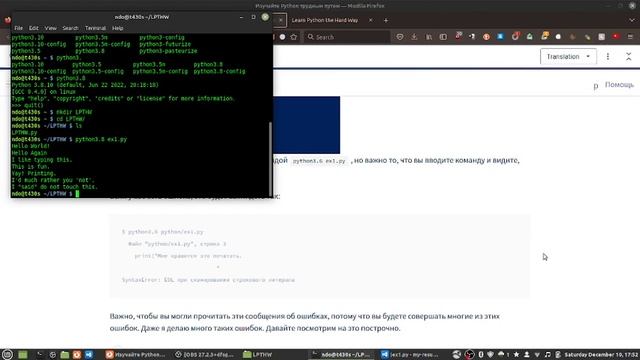Click the green house extension icon in Firefox toolbar

530,36
